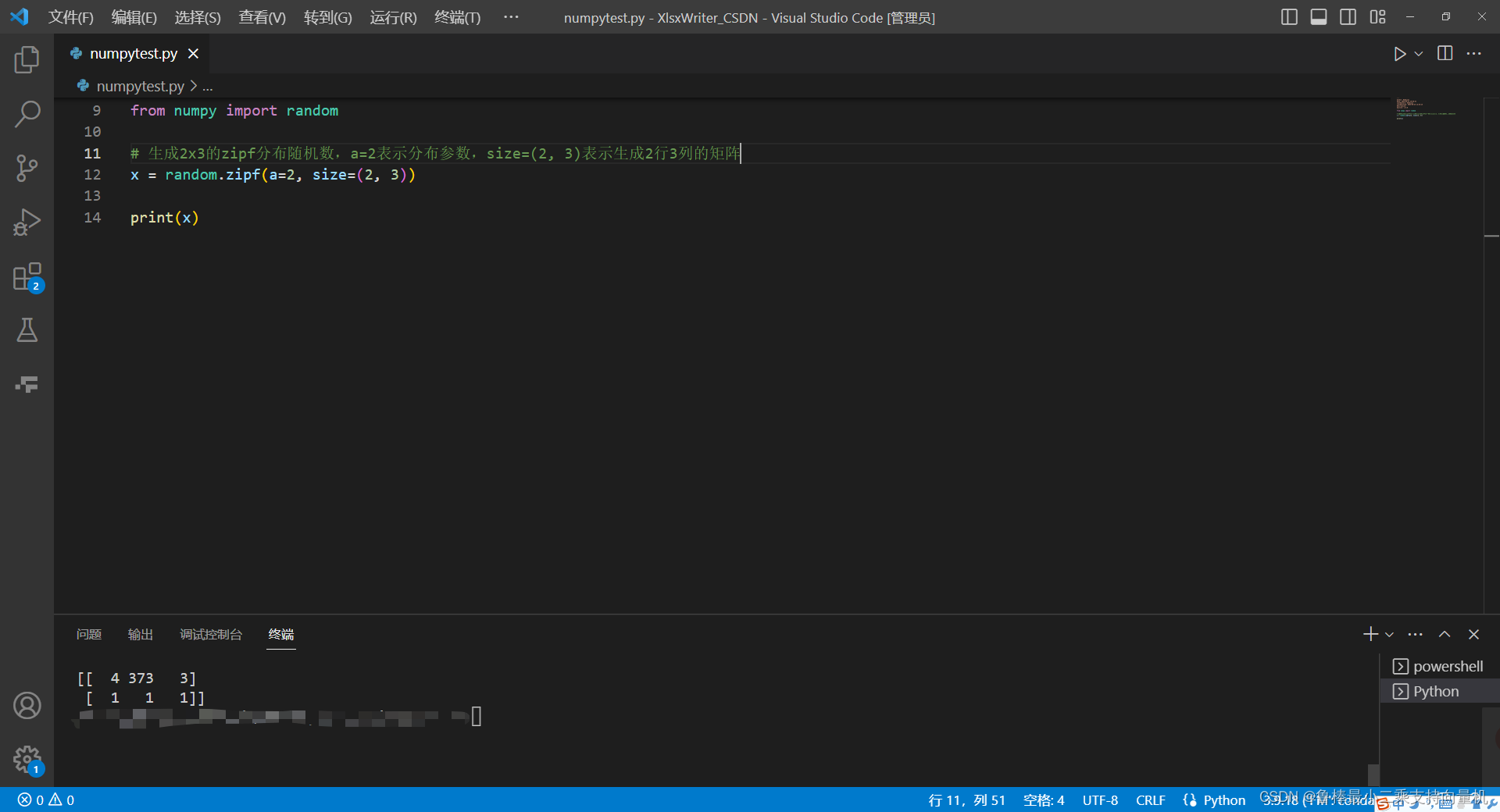Image resolution: width=1500 pixels, height=812 pixels.
Task: Click the minimap code preview
Action: click(x=1425, y=109)
